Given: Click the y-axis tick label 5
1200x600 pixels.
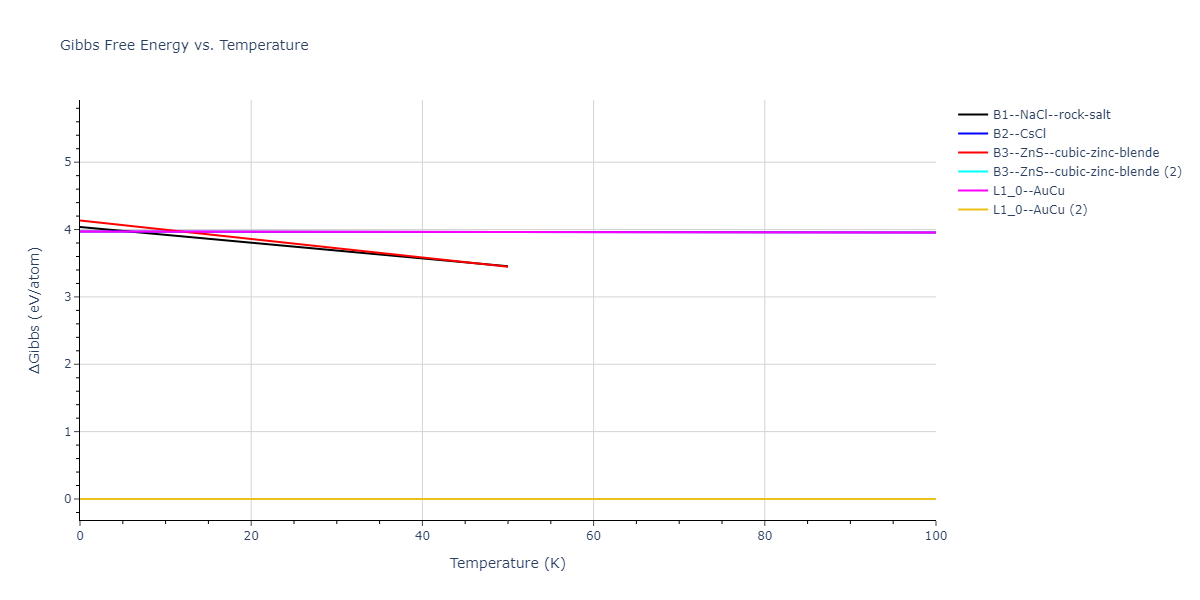Looking at the screenshot, I should 67,162.
